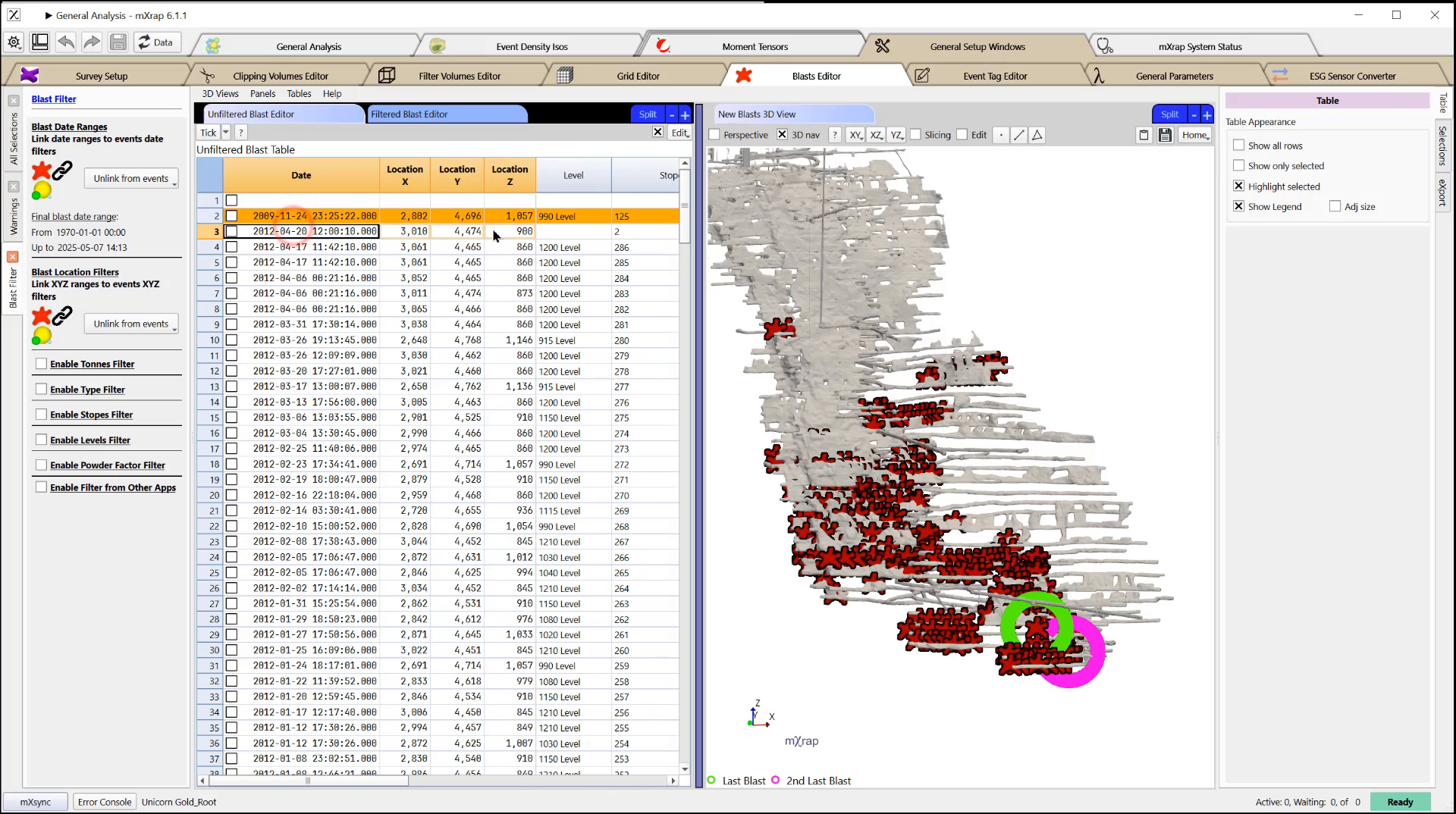Uncheck Highlight selected option
This screenshot has width=1456, height=814.
click(x=1238, y=186)
